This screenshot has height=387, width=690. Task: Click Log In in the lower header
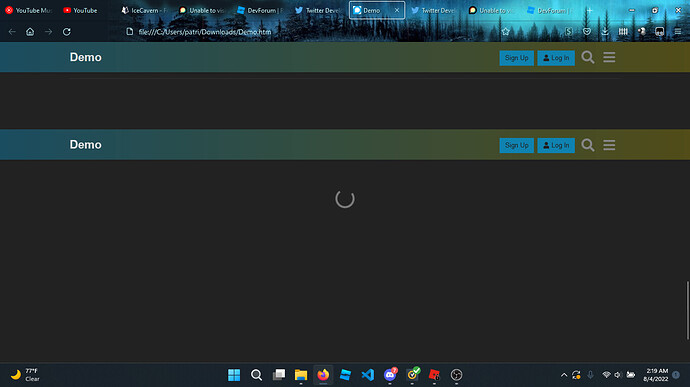point(556,145)
